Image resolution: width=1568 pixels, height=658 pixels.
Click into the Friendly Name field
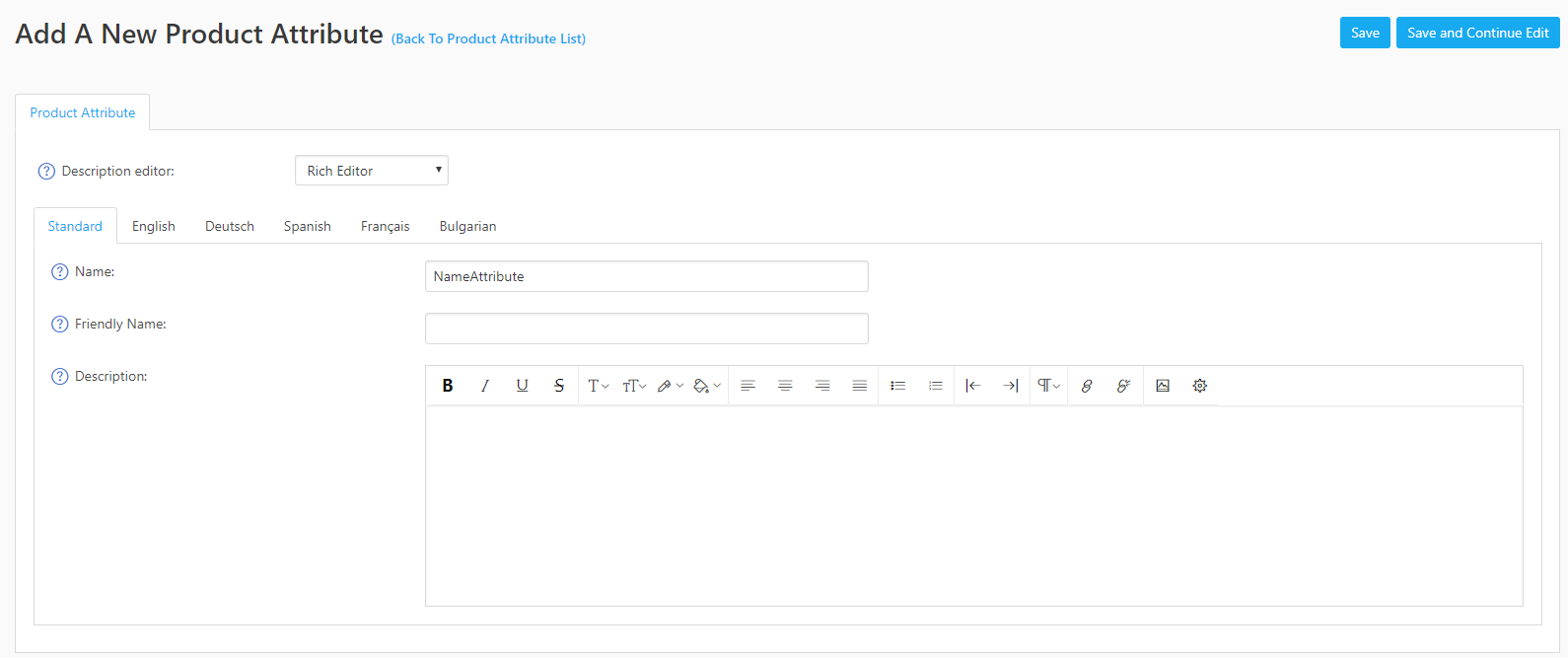coord(646,329)
